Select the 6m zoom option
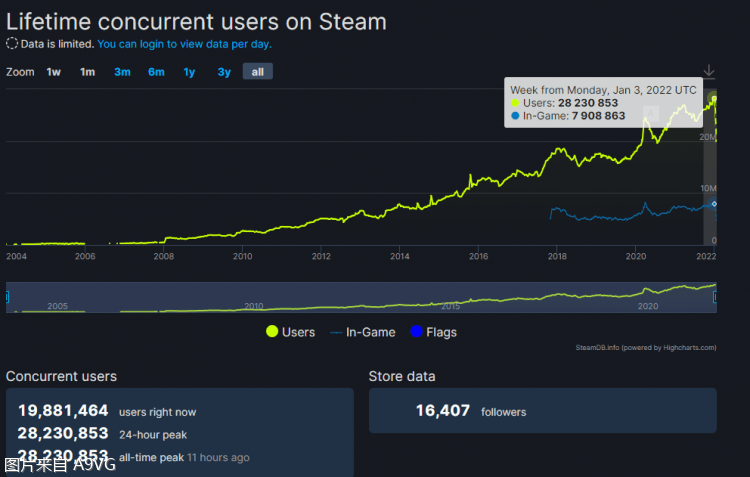 pos(156,72)
